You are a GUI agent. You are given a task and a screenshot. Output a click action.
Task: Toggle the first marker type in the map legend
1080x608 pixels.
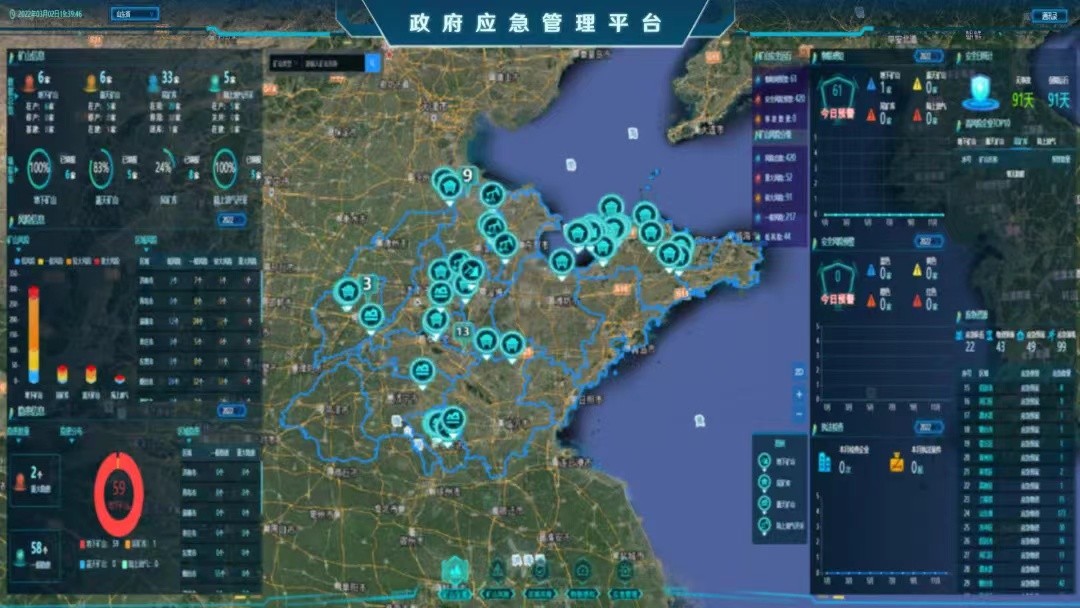pyautogui.click(x=766, y=461)
